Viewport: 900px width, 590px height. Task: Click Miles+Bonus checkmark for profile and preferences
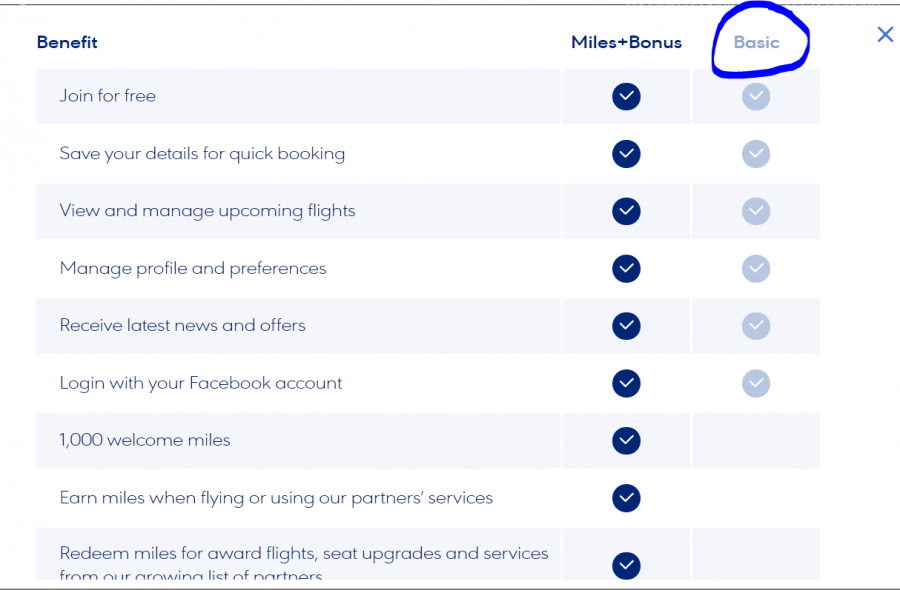coord(626,268)
